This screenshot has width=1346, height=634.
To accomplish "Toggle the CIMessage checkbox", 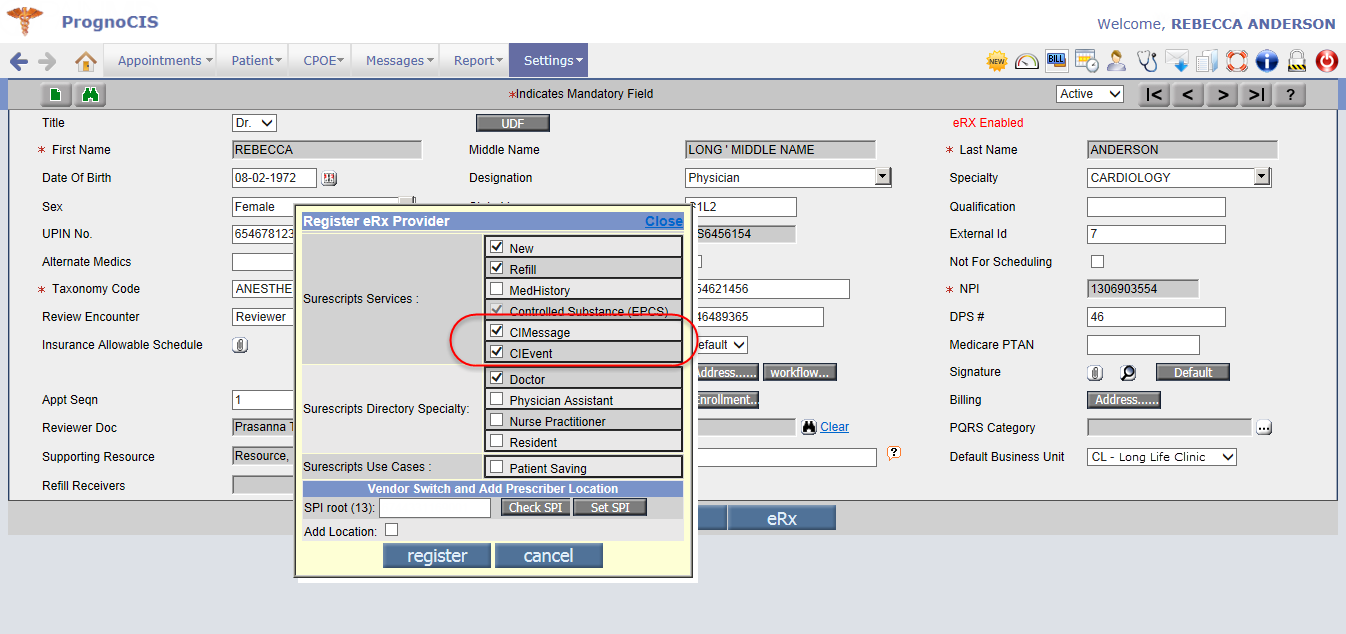I will click(496, 330).
